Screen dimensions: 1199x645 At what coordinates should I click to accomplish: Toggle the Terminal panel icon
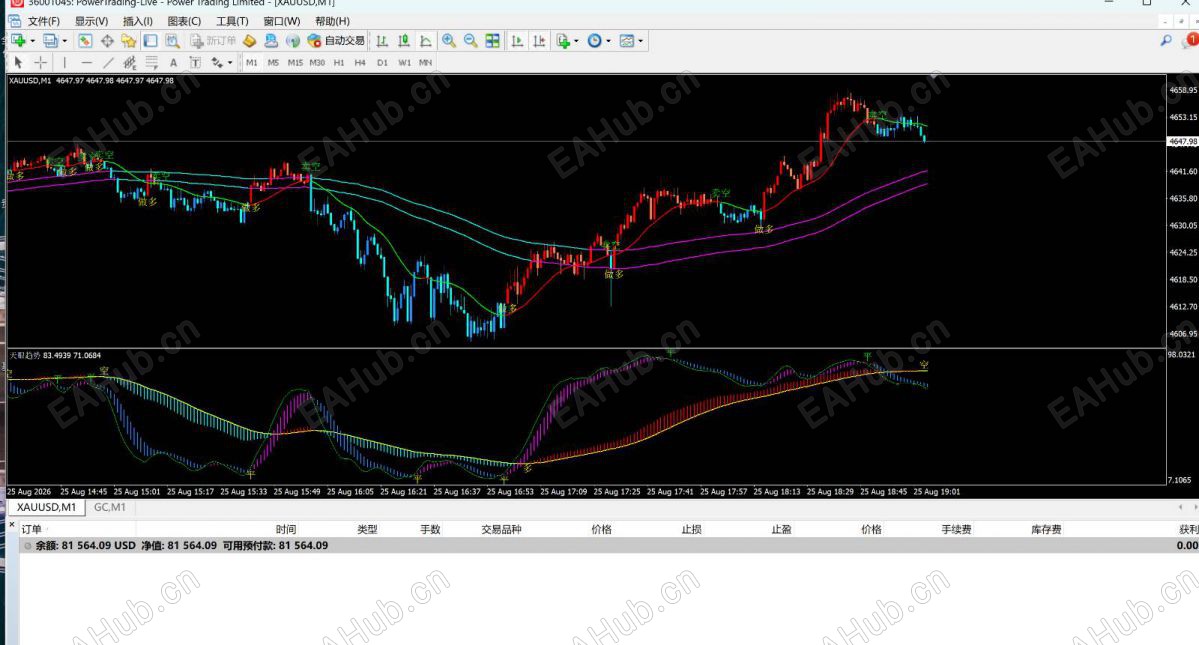point(151,41)
